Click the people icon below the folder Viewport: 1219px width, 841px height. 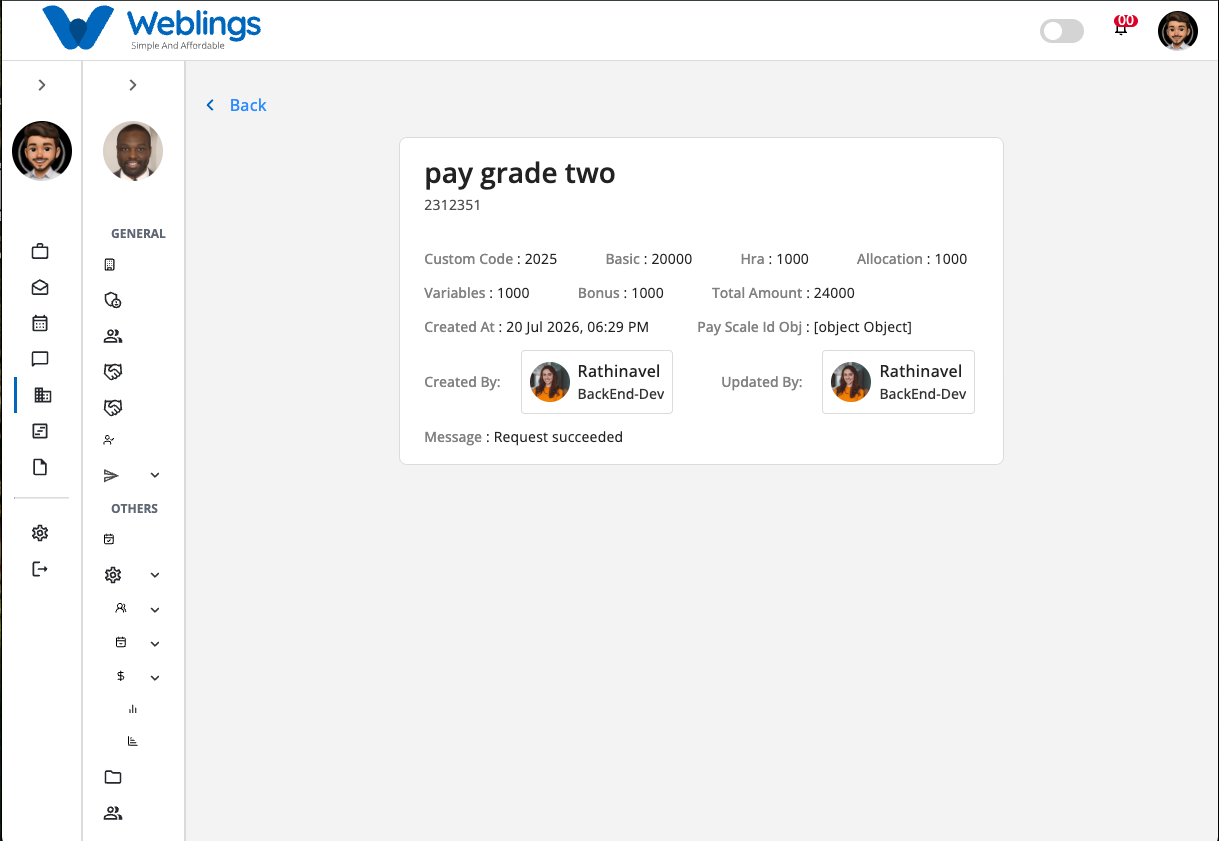click(113, 813)
